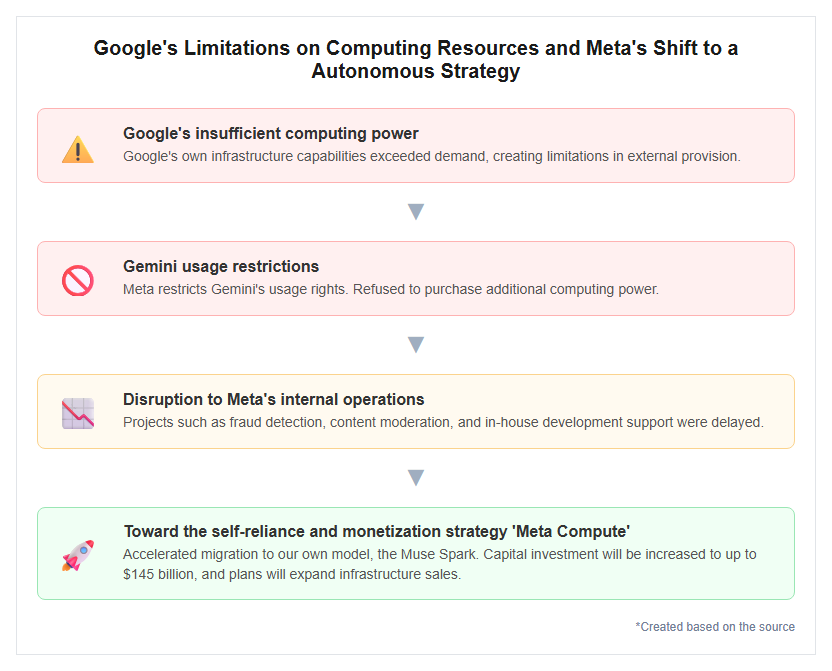Click the "*Created based on the source" footnote
The height and width of the screenshot is (671, 832).
[715, 626]
